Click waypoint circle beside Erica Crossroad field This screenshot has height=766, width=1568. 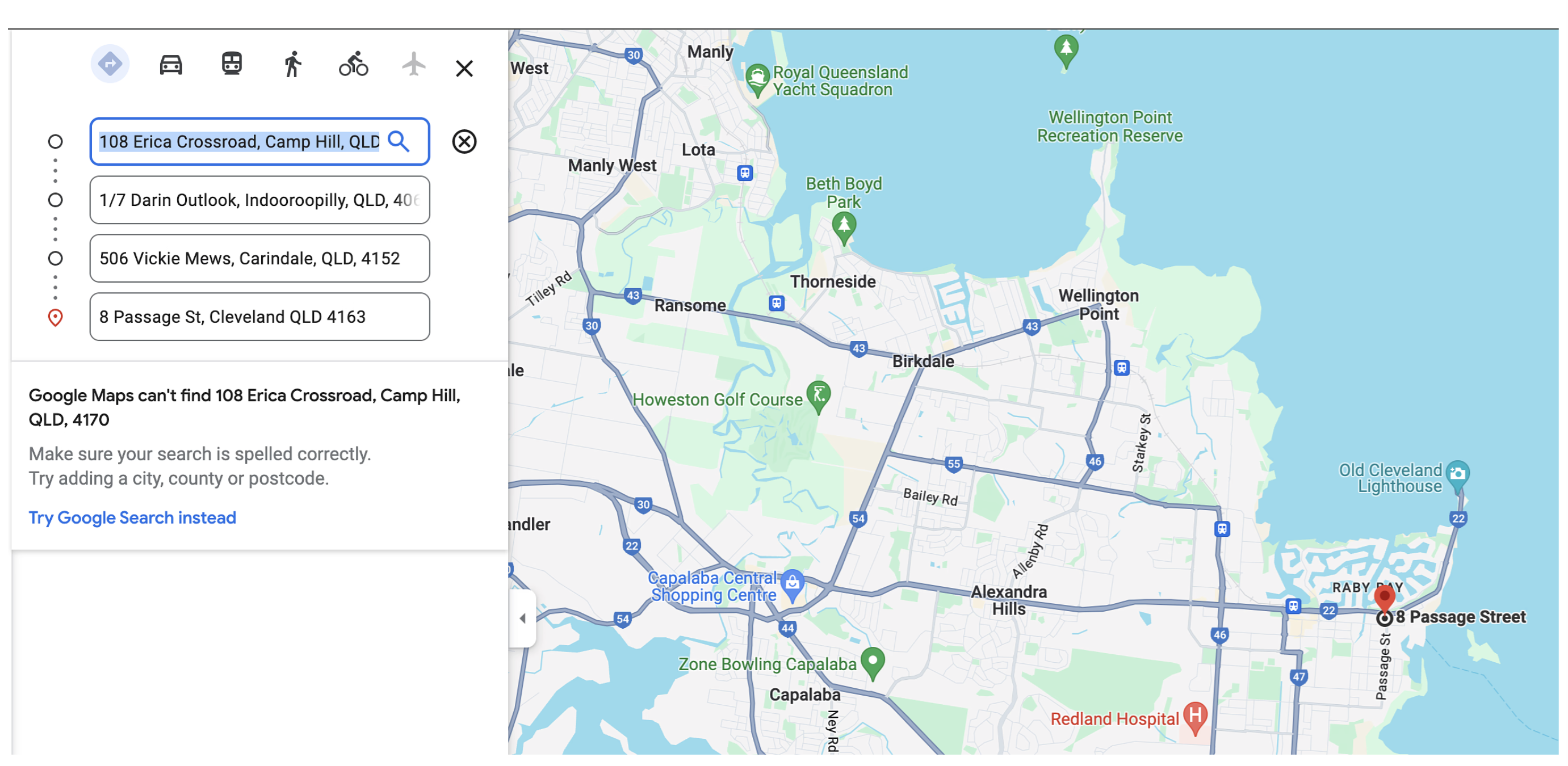[54, 141]
